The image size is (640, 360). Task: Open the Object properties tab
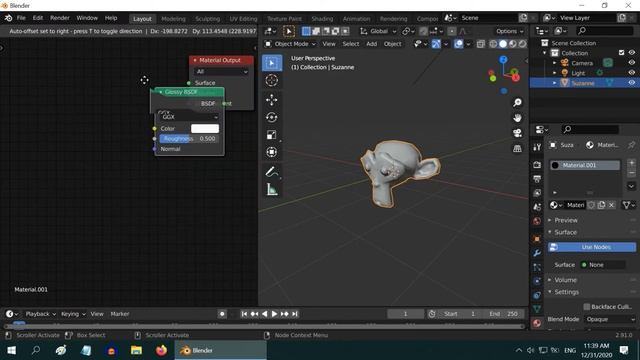point(537,239)
